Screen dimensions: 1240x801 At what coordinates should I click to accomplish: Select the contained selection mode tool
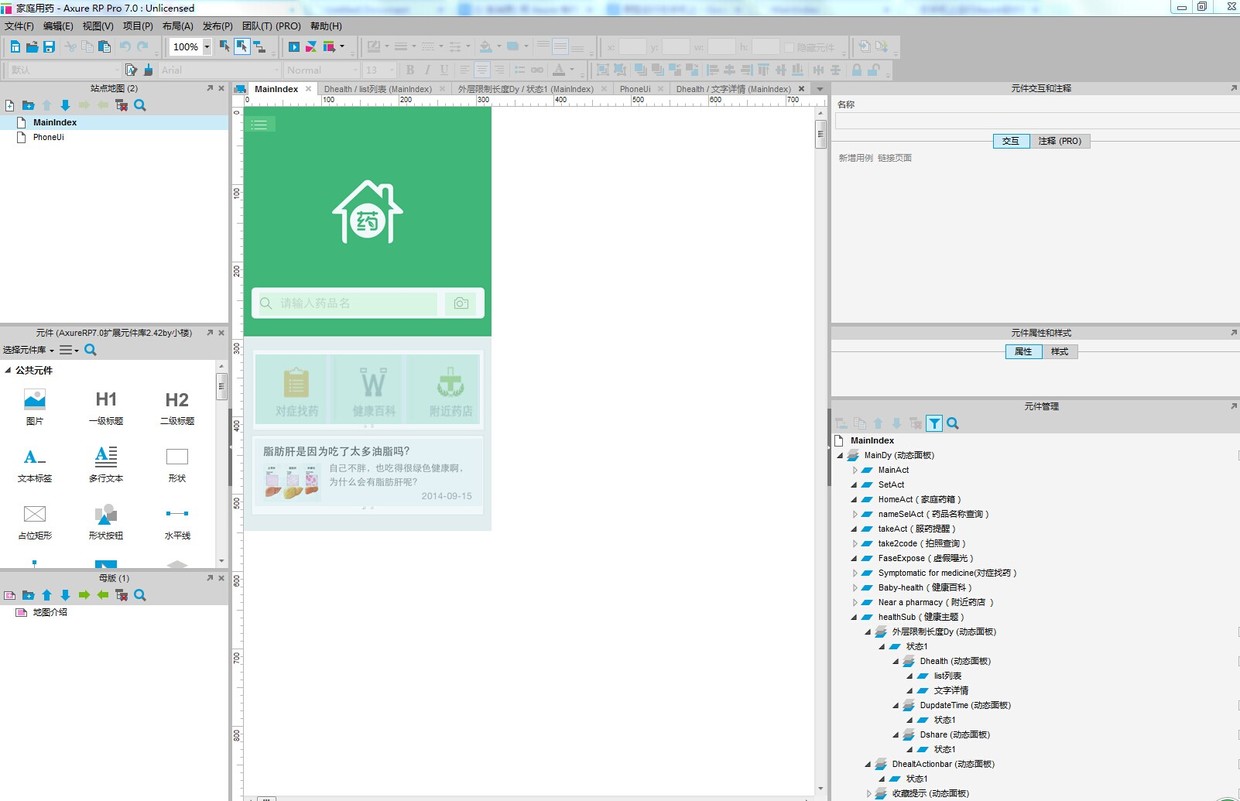(x=242, y=47)
